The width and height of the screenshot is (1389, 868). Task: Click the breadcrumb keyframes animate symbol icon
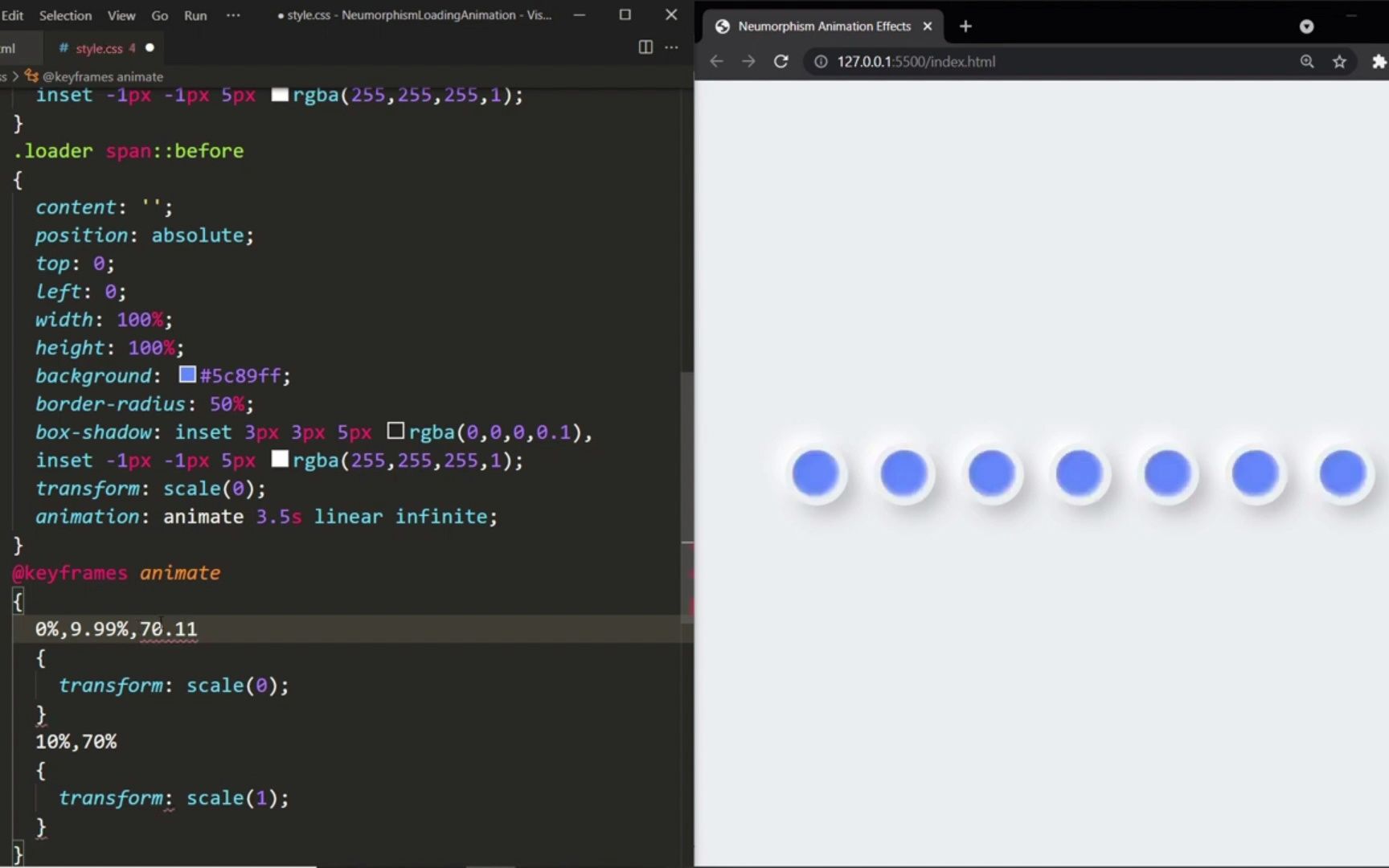click(32, 76)
